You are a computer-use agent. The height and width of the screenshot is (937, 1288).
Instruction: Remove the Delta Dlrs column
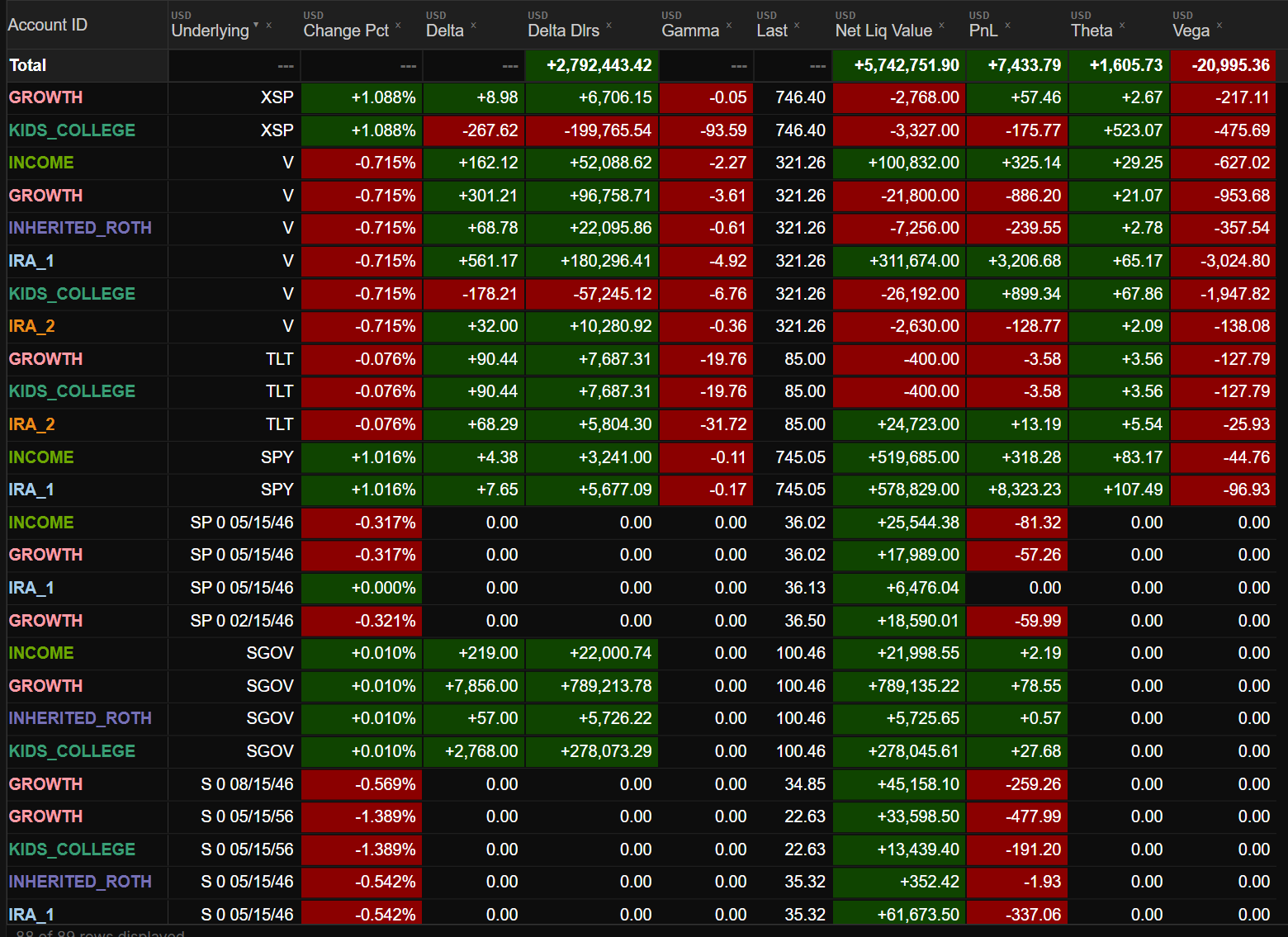coord(608,26)
